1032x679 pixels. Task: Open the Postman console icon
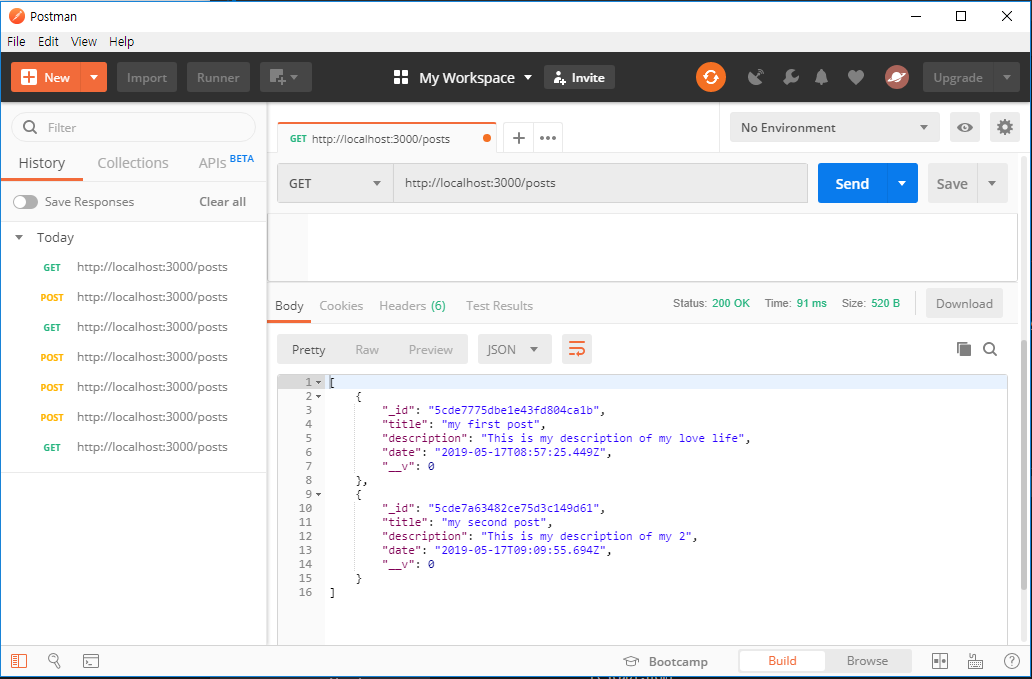click(91, 661)
